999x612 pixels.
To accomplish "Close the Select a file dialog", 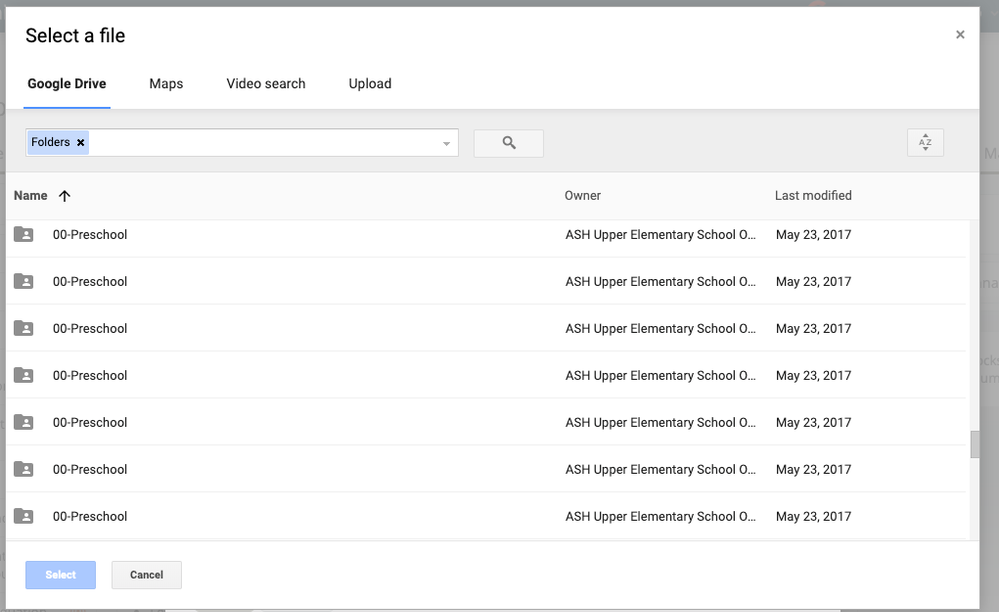I will [x=960, y=35].
